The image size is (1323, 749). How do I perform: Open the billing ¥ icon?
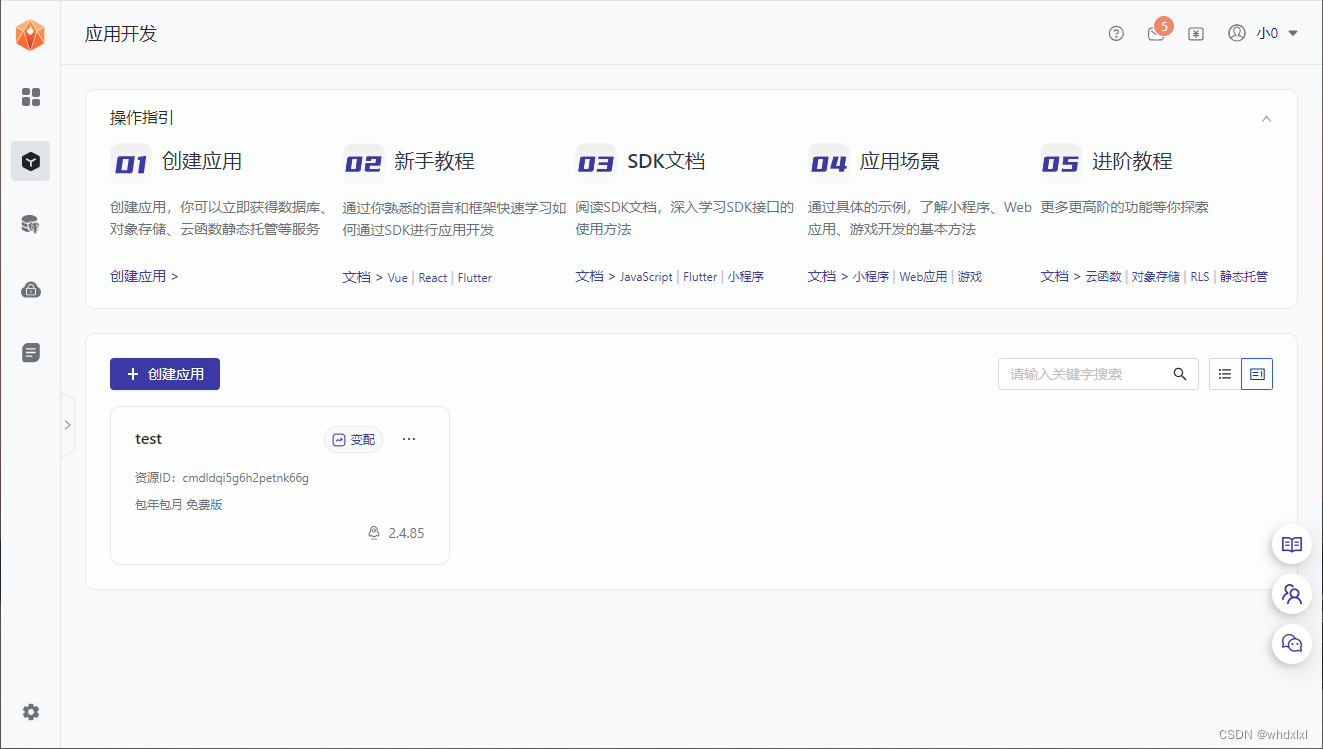(x=1196, y=33)
